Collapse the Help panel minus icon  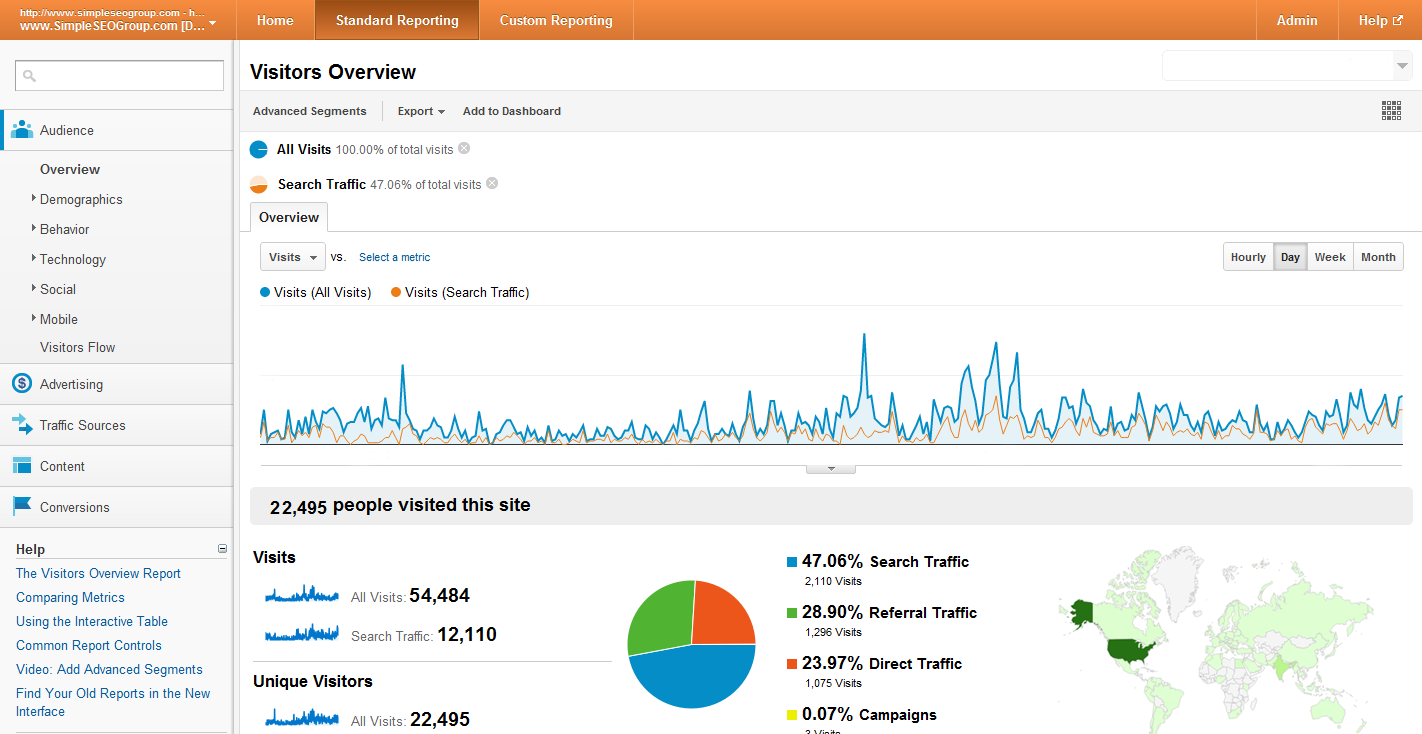[x=223, y=549]
